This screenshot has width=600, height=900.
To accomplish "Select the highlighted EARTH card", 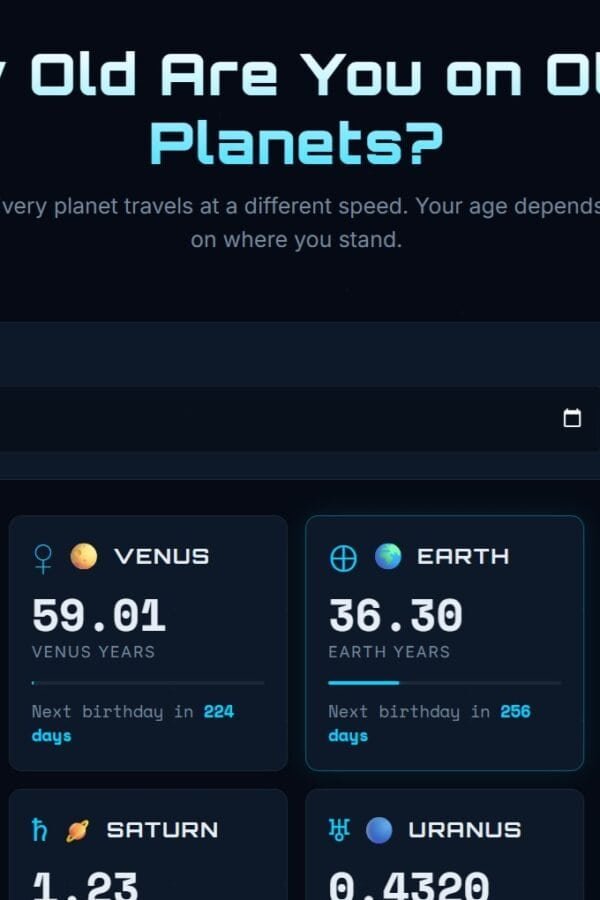I will coord(445,643).
